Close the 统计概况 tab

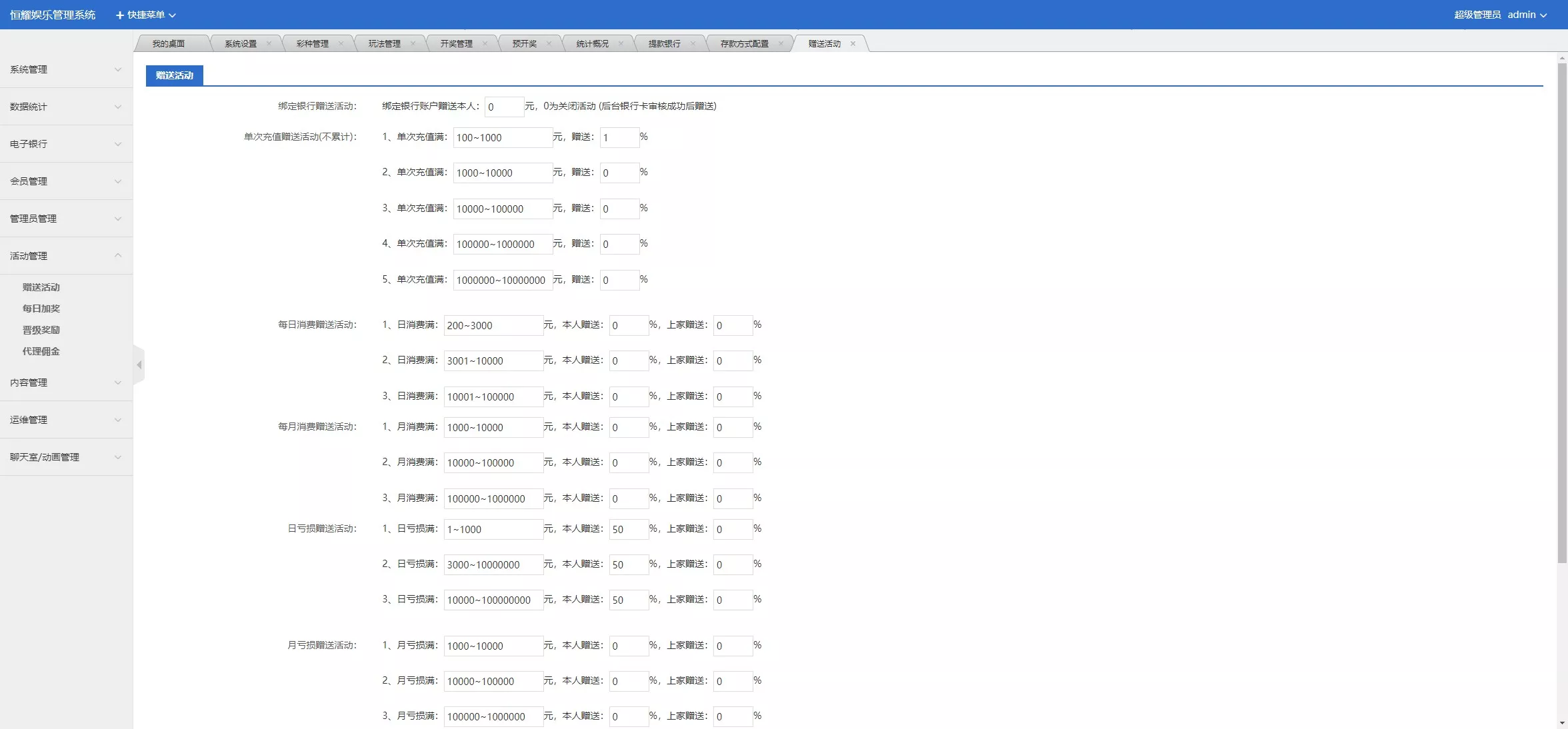coord(621,44)
